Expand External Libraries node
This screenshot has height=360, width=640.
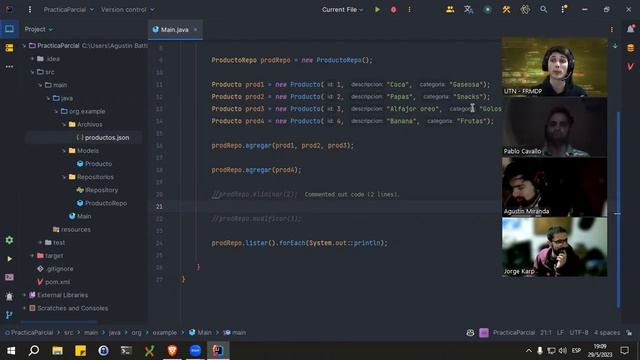[x=24, y=295]
